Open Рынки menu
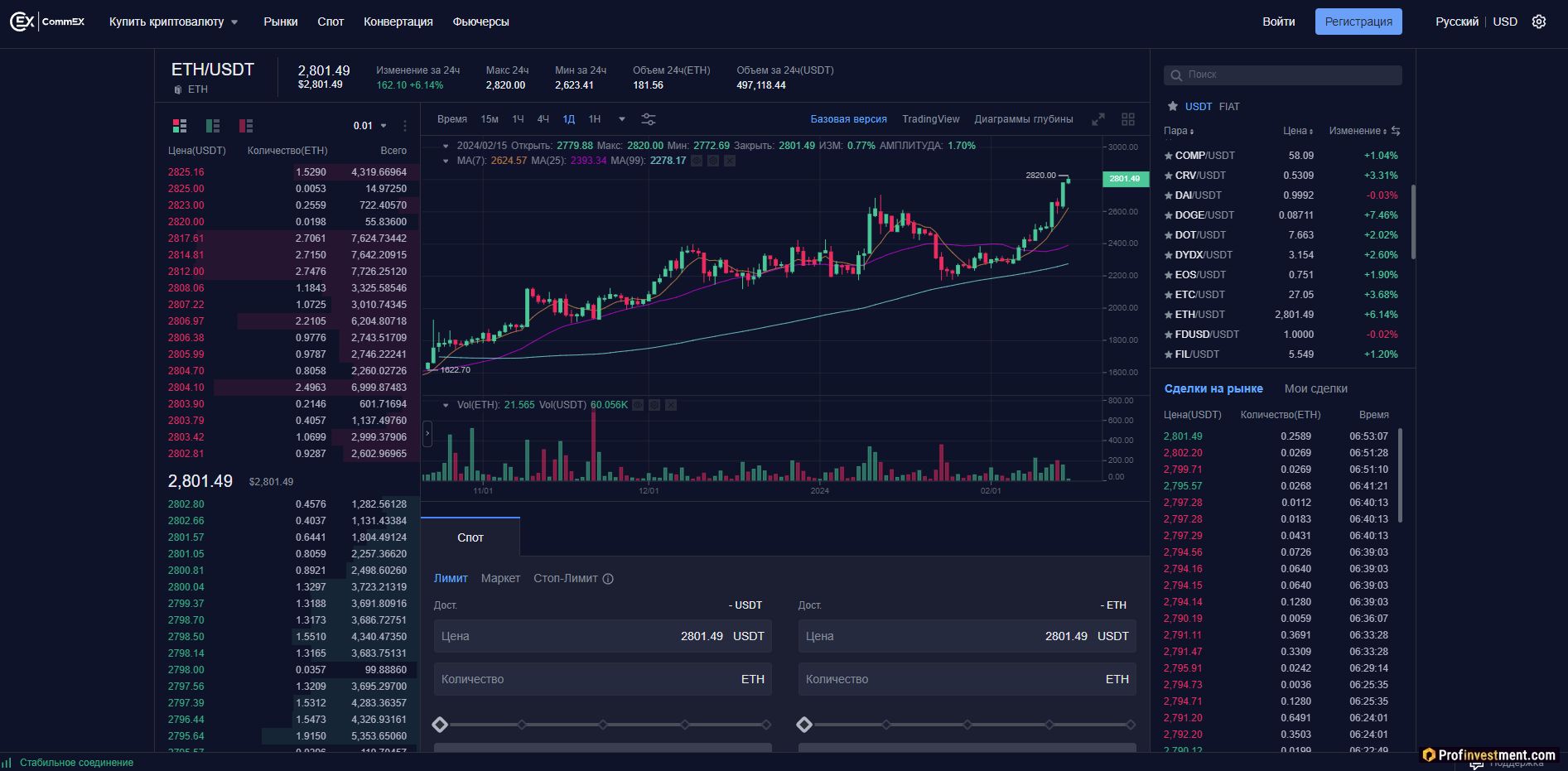The height and width of the screenshot is (771, 1568). (x=281, y=22)
